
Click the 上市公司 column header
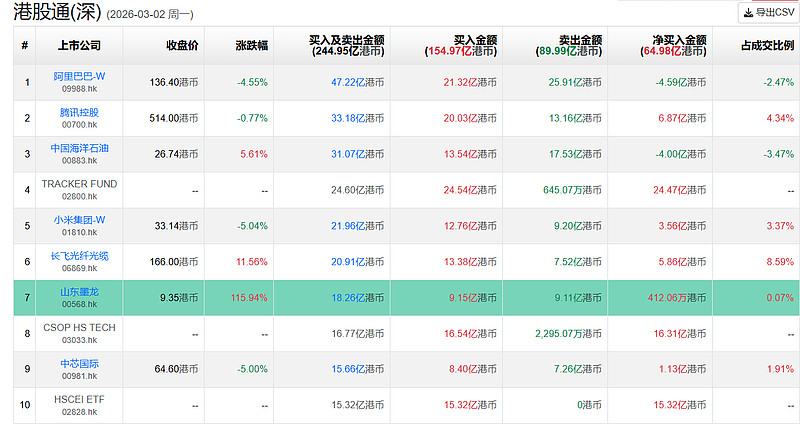pyautogui.click(x=79, y=45)
